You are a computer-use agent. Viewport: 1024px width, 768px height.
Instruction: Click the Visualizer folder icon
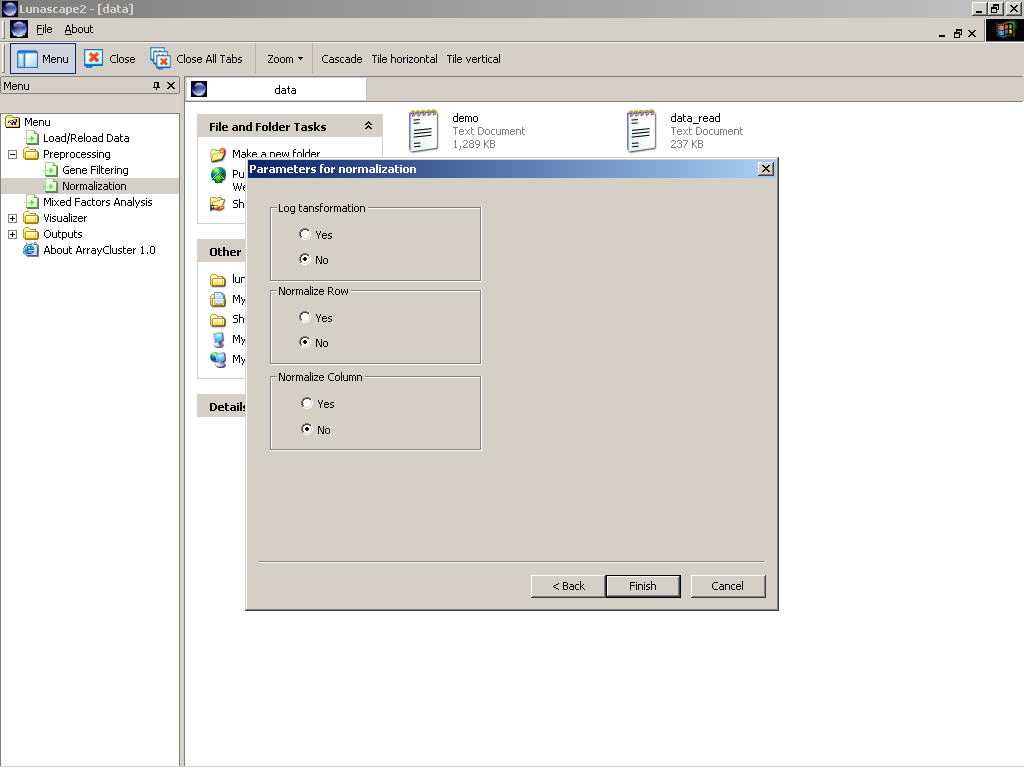pyautogui.click(x=31, y=217)
